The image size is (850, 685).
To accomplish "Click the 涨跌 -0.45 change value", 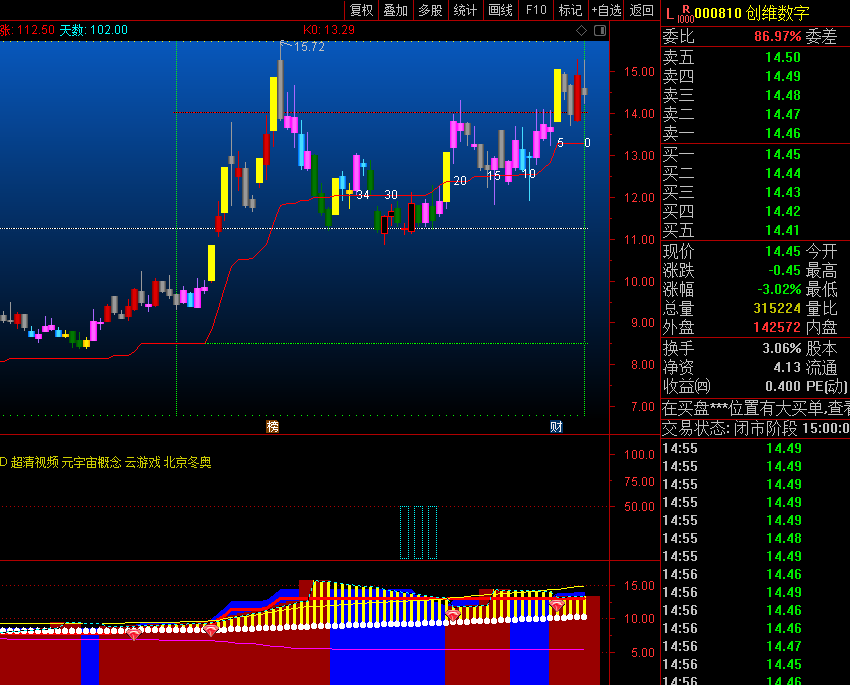I will [784, 270].
